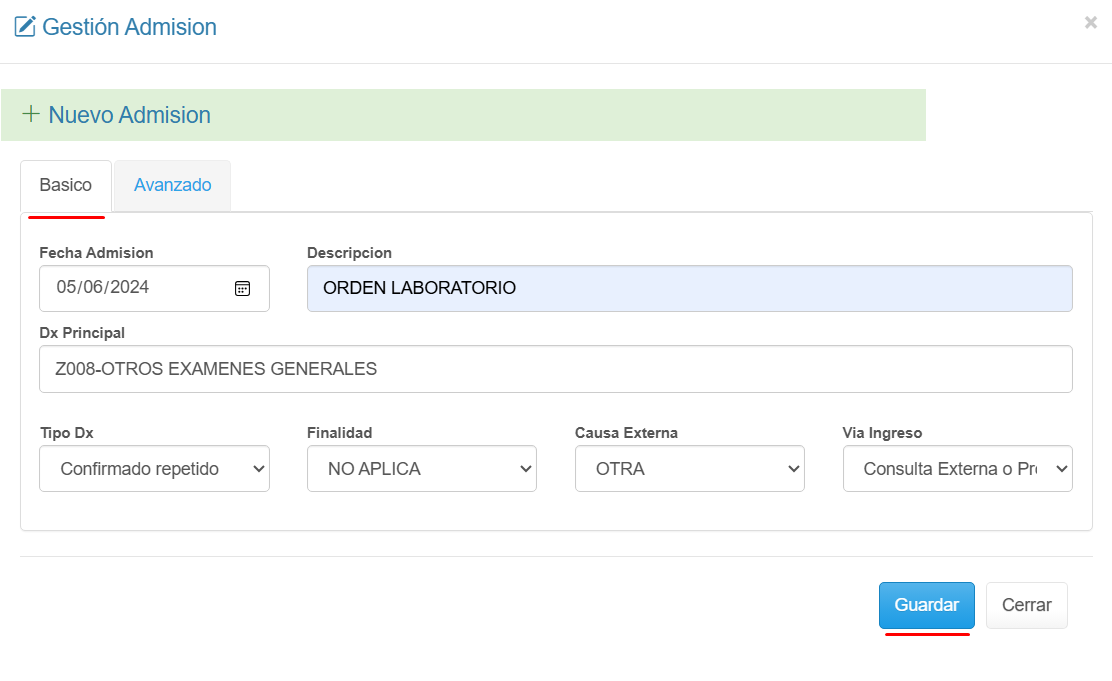This screenshot has width=1112, height=681.
Task: Select the day segment of Fecha Admision
Action: pos(66,288)
